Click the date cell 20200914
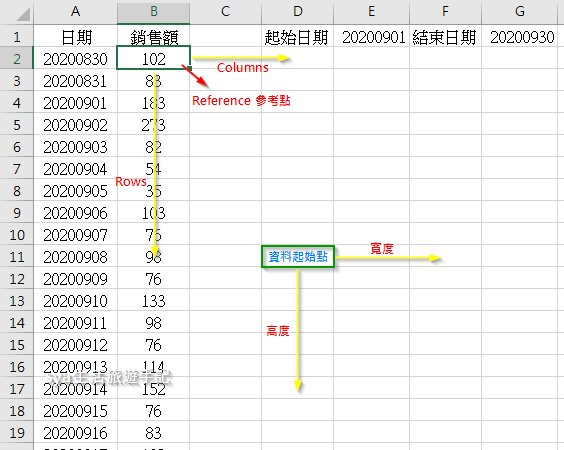 coord(76,389)
